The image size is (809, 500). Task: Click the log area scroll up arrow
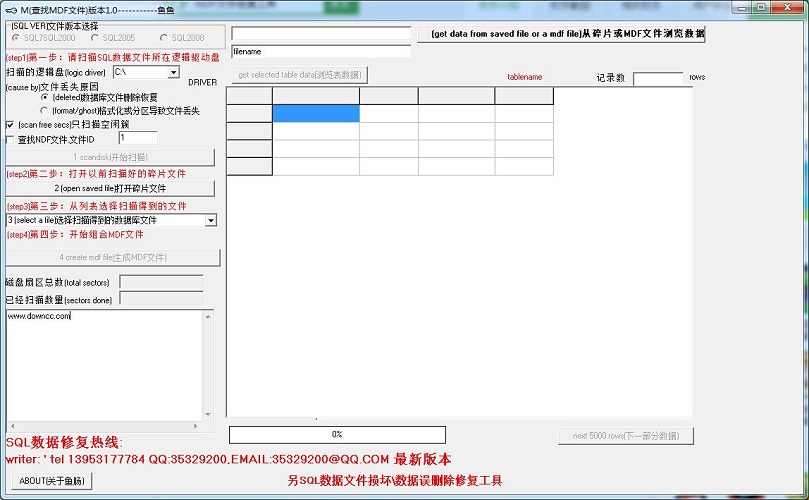[x=208, y=316]
